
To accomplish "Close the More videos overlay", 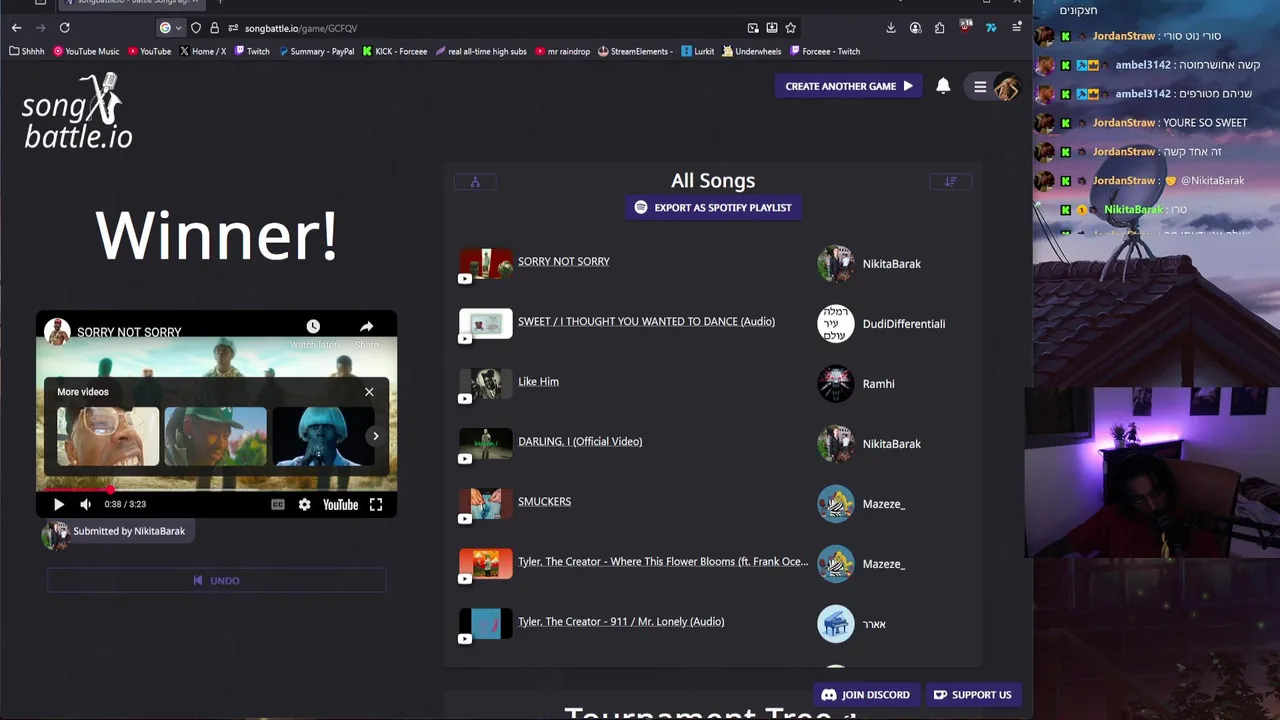I will point(369,392).
